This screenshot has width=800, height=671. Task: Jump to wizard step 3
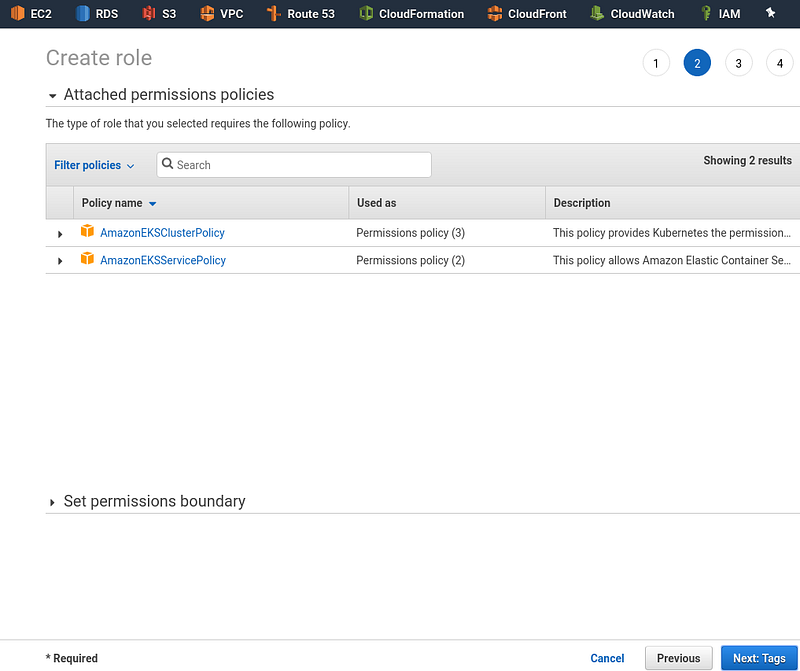(x=738, y=63)
